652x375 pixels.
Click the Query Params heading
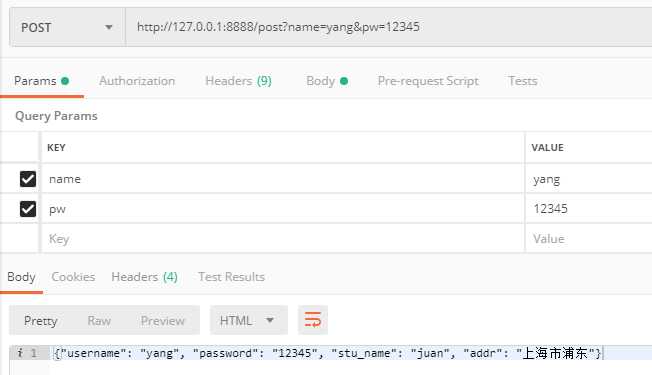56,116
